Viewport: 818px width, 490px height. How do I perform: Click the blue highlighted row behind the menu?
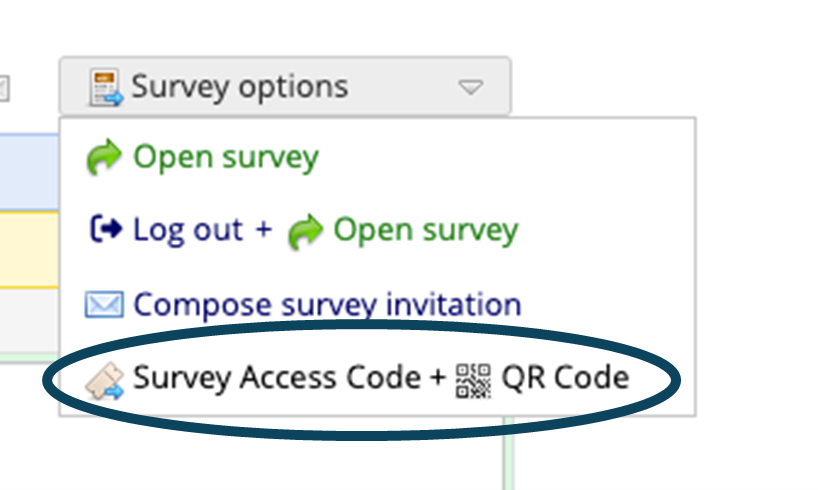pyautogui.click(x=29, y=172)
